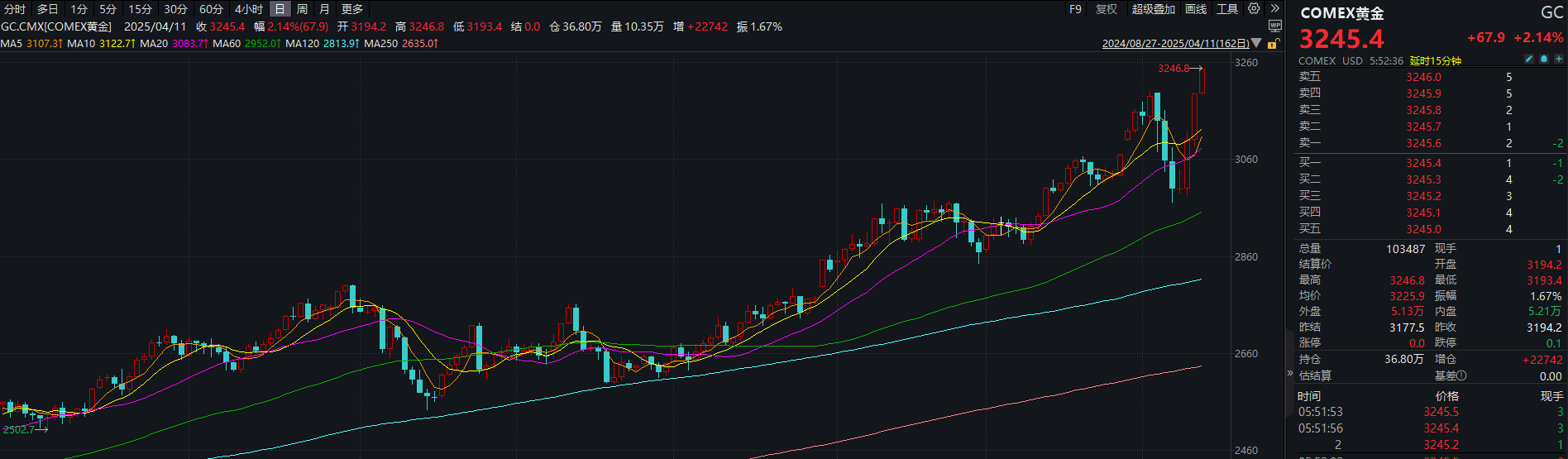Click the 卖四 ask price 3245.9
Screen dimensions: 1568x459
1423,93
